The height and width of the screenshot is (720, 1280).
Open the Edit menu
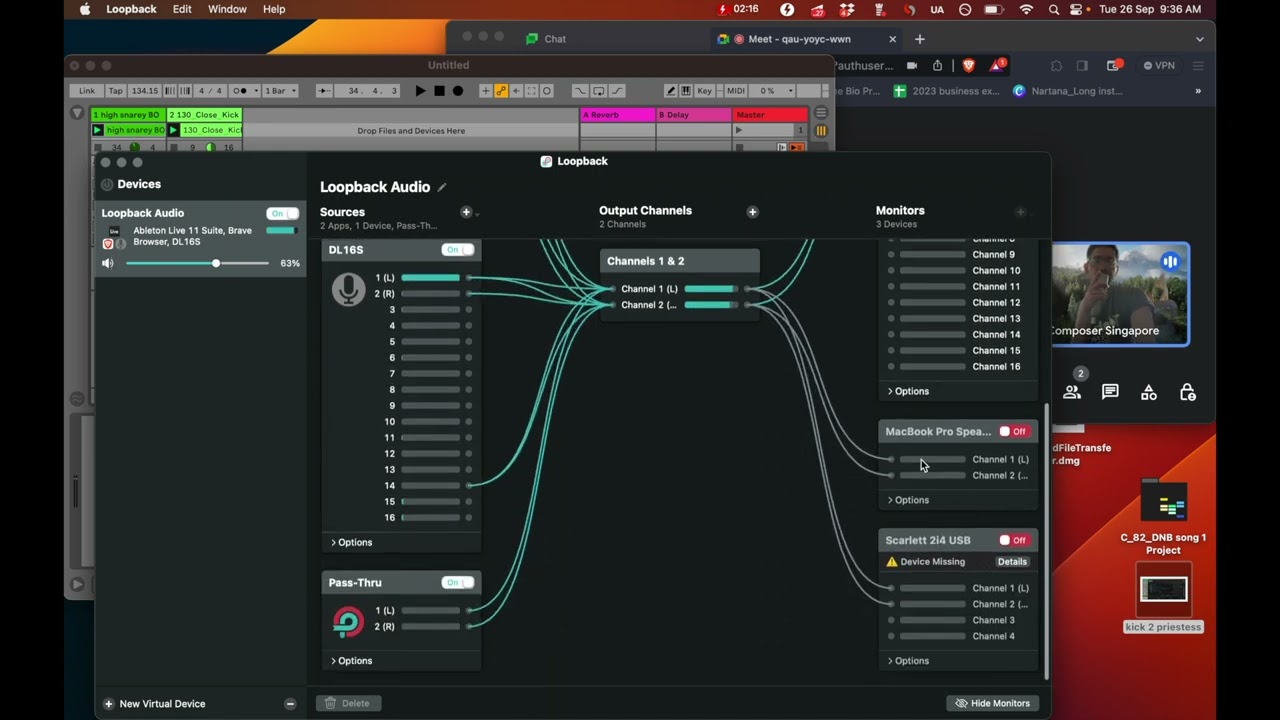pos(182,9)
